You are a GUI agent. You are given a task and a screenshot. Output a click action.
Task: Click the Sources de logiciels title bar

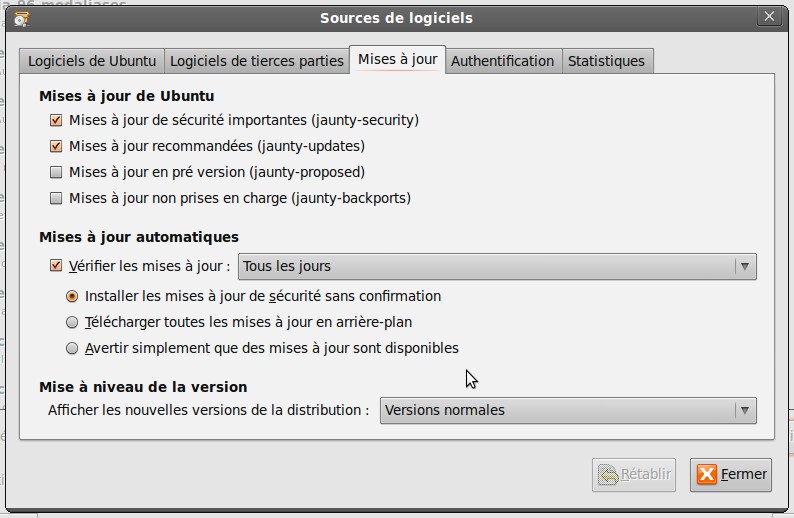[396, 18]
